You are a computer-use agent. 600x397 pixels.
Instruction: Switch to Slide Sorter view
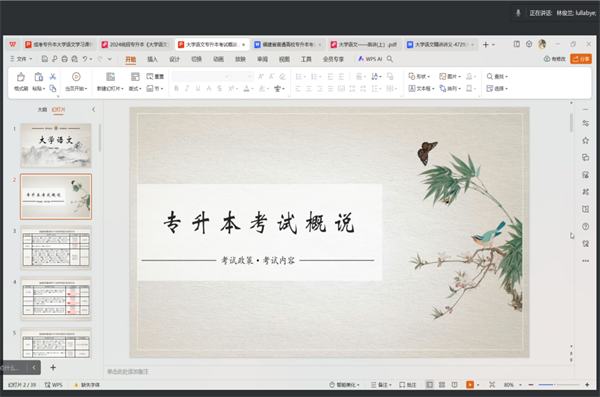442,385
